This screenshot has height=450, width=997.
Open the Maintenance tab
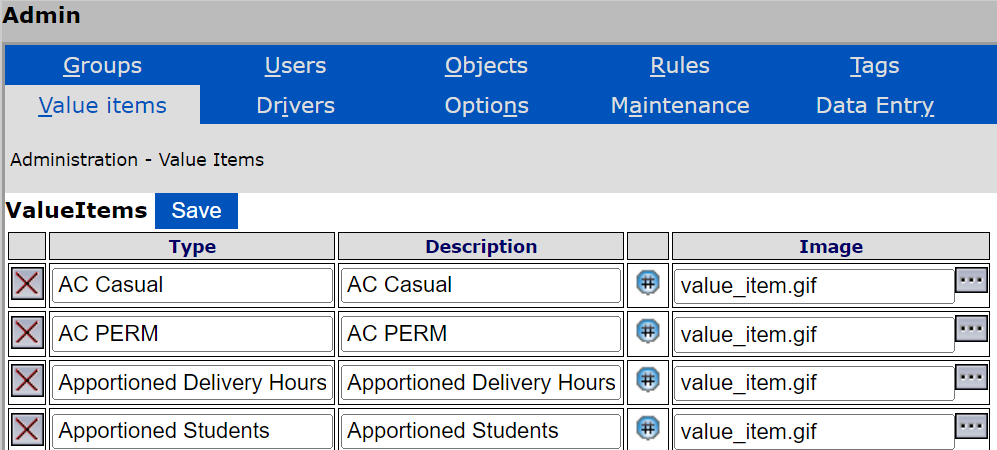tap(680, 105)
